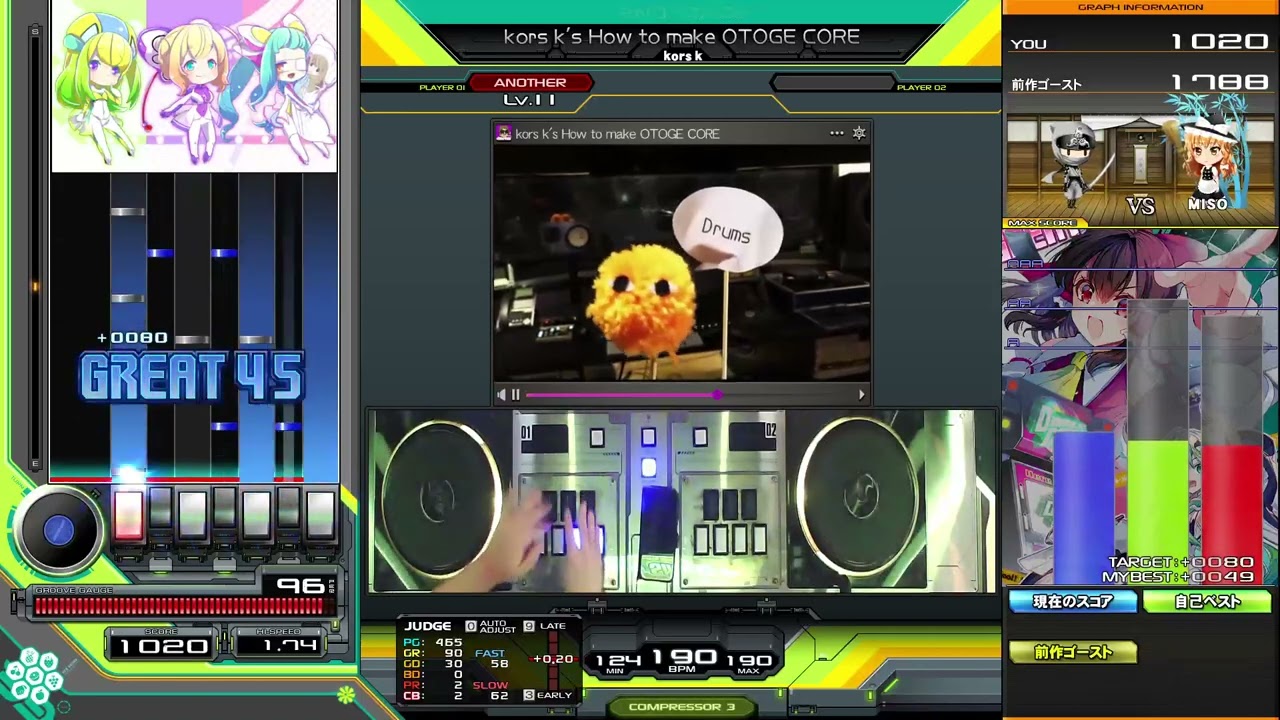The image size is (1280, 720).
Task: Click the 自己ベスト green legend button
Action: [x=1207, y=602]
